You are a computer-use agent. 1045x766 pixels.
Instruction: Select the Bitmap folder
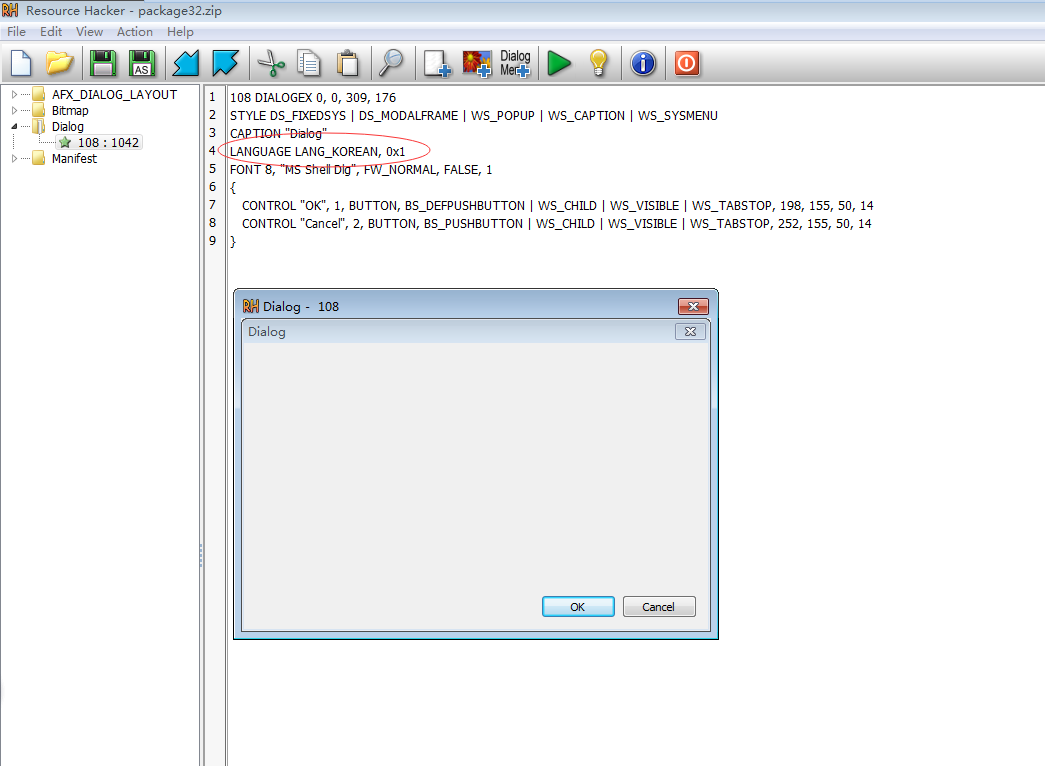69,111
